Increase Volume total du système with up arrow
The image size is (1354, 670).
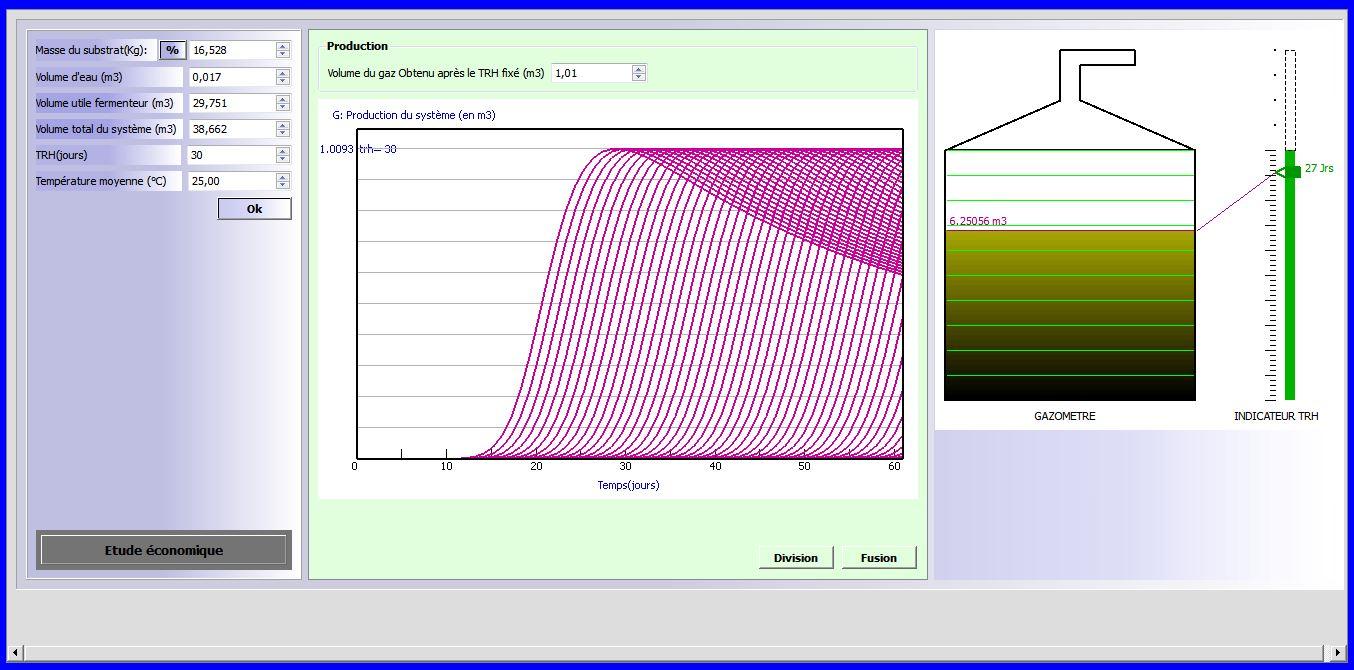[283, 124]
